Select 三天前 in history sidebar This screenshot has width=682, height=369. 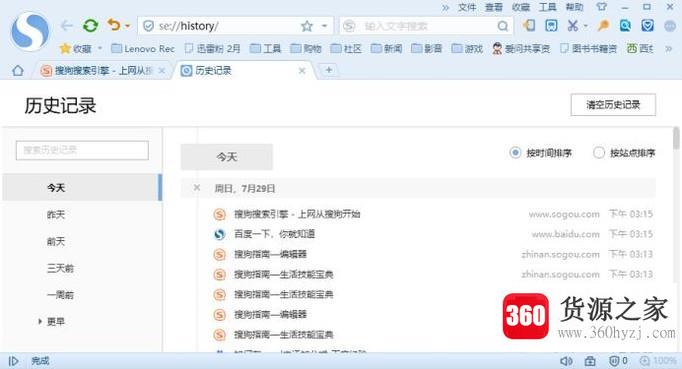pos(82,268)
